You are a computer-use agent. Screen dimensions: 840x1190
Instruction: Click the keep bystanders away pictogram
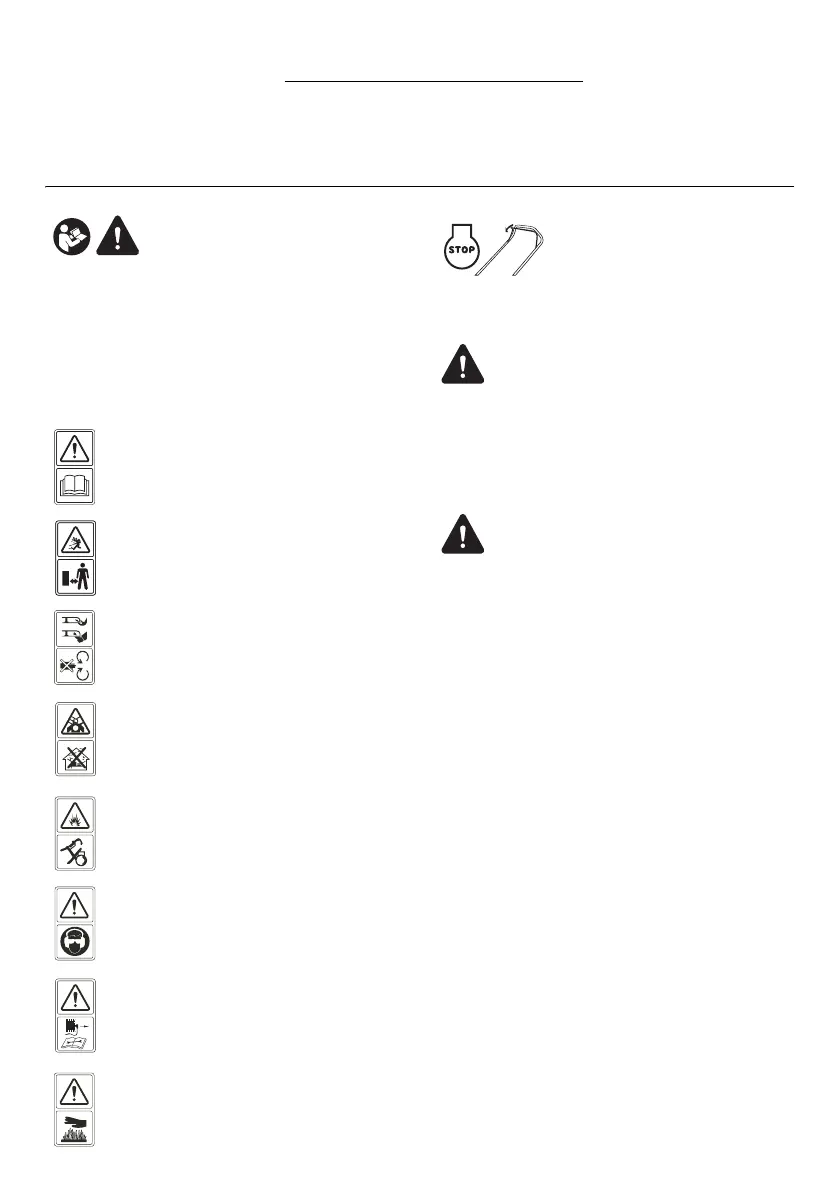tap(75, 577)
